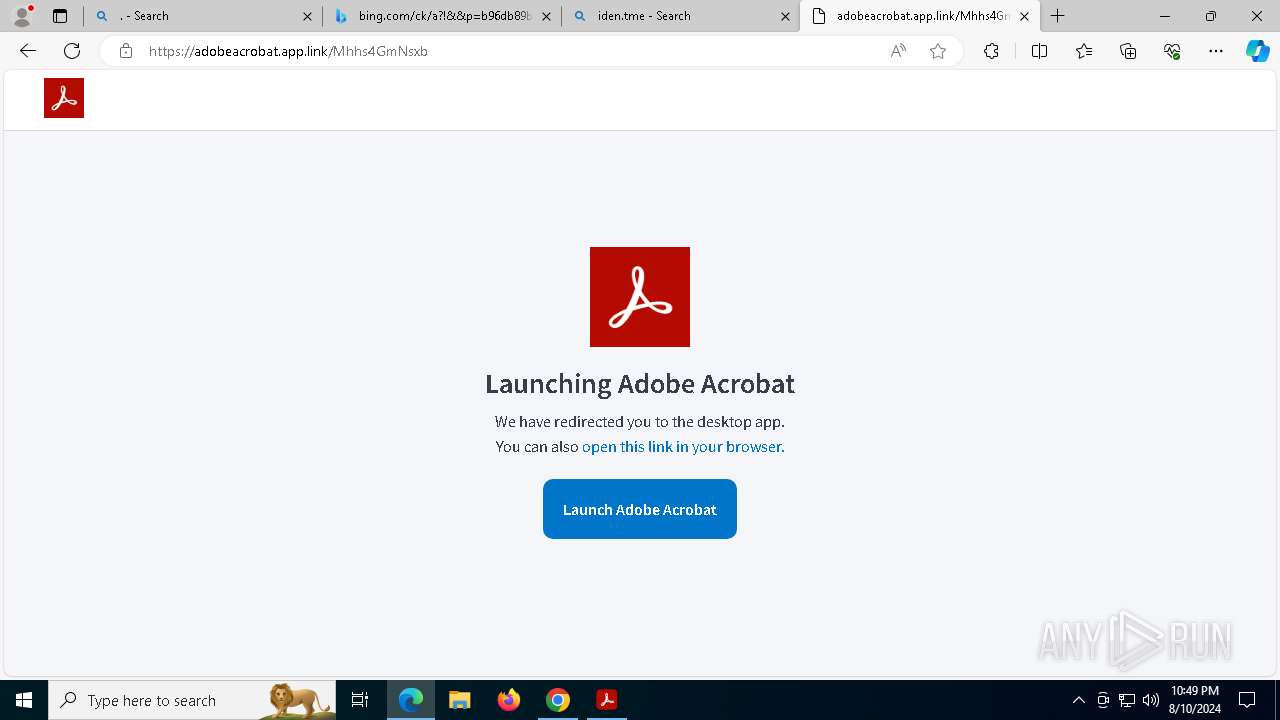Open Tab actions menu

point(60,16)
